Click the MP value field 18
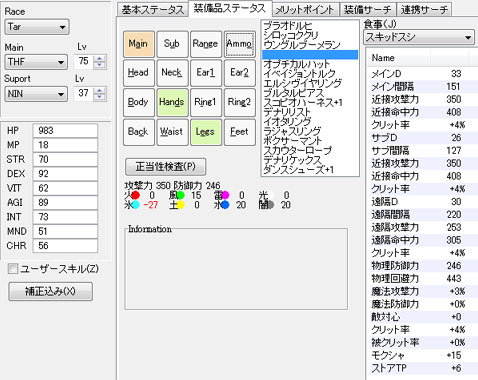 pos(65,145)
